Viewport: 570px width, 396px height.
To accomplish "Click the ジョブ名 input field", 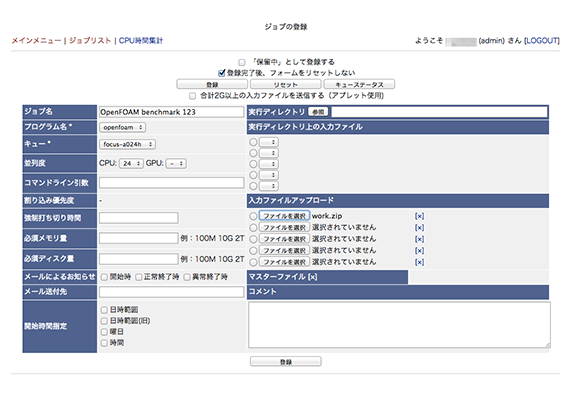I will point(172,112).
